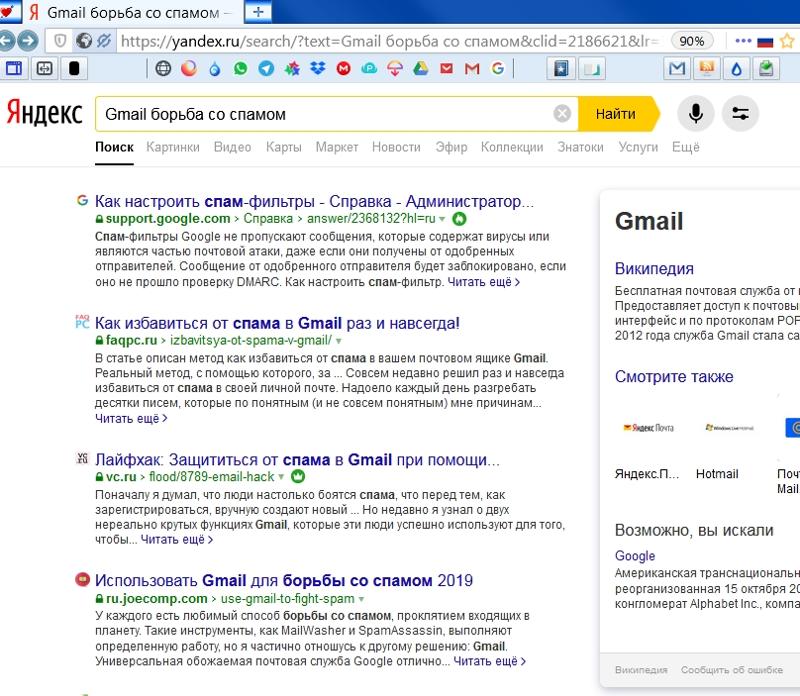The width and height of the screenshot is (800, 696).
Task: Open the globe bookmark in bookmarks toolbar
Action: click(x=163, y=68)
